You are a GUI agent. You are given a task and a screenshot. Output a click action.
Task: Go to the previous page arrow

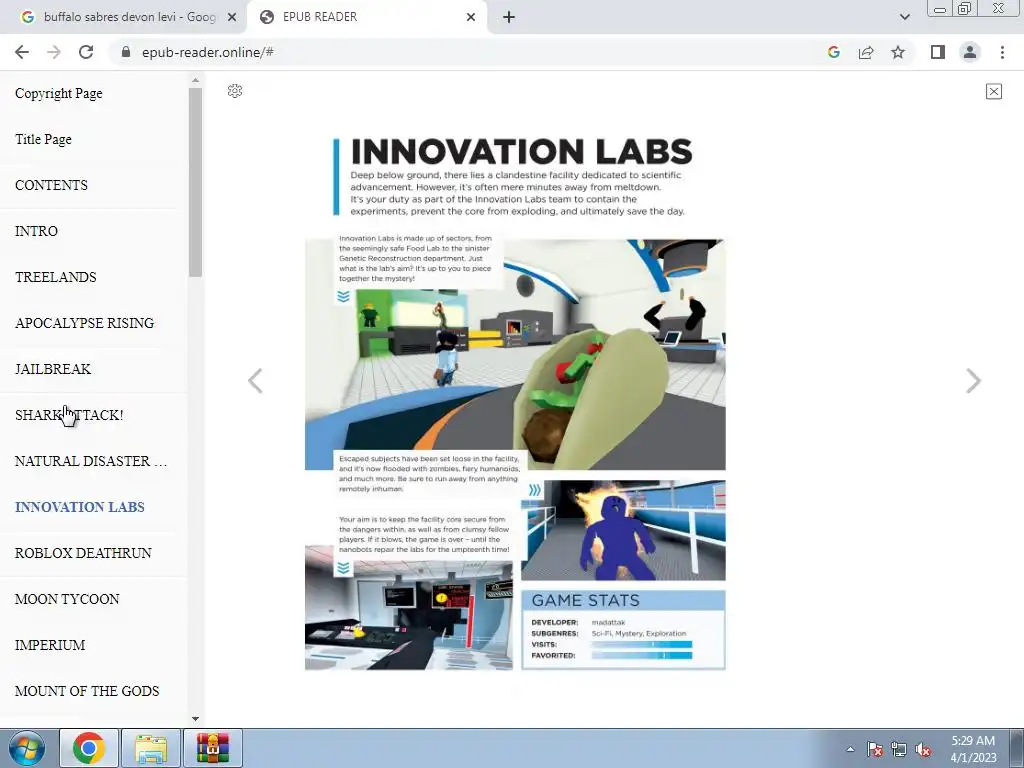[x=255, y=381]
